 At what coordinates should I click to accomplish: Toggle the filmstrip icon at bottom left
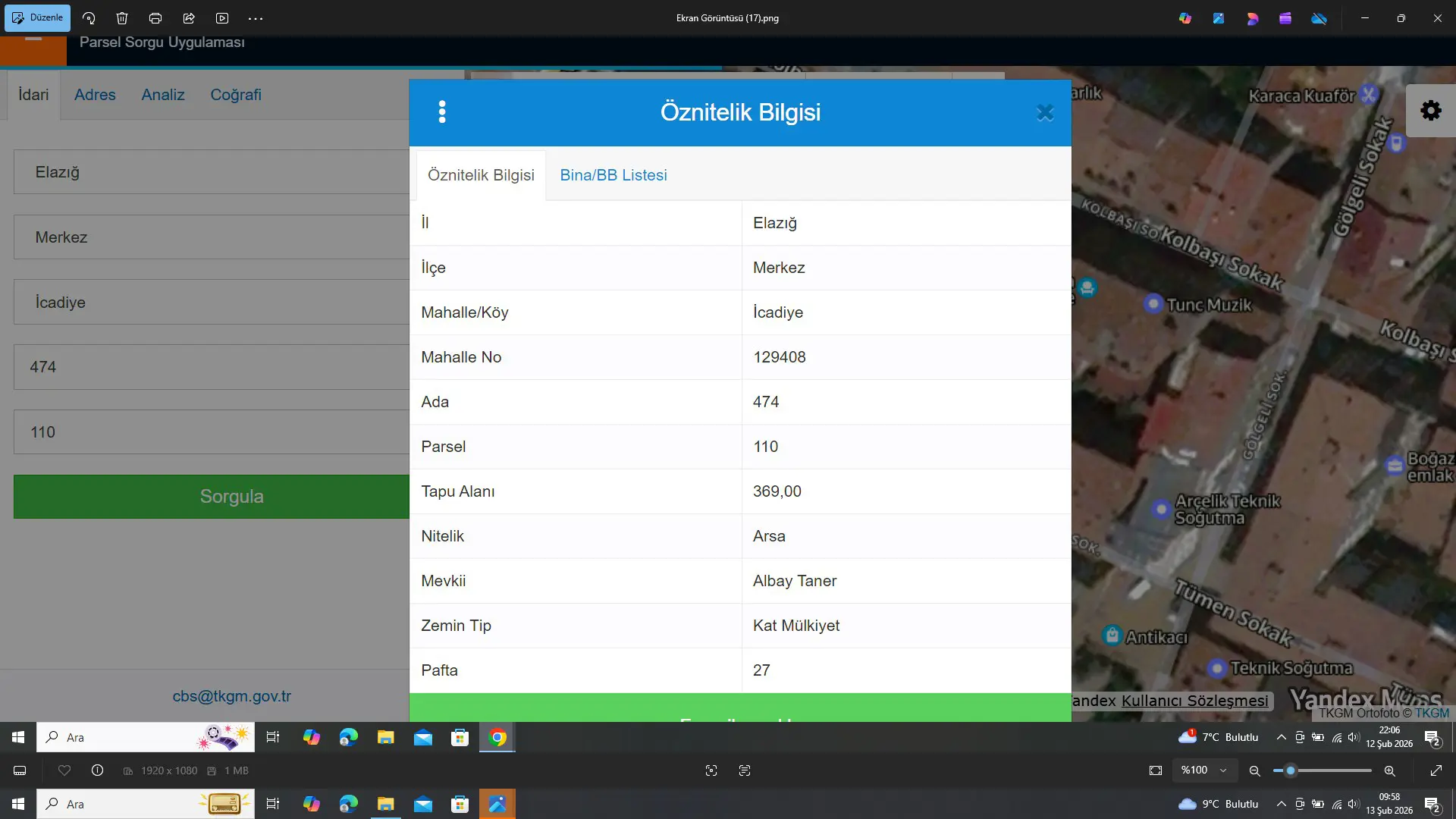pyautogui.click(x=20, y=770)
